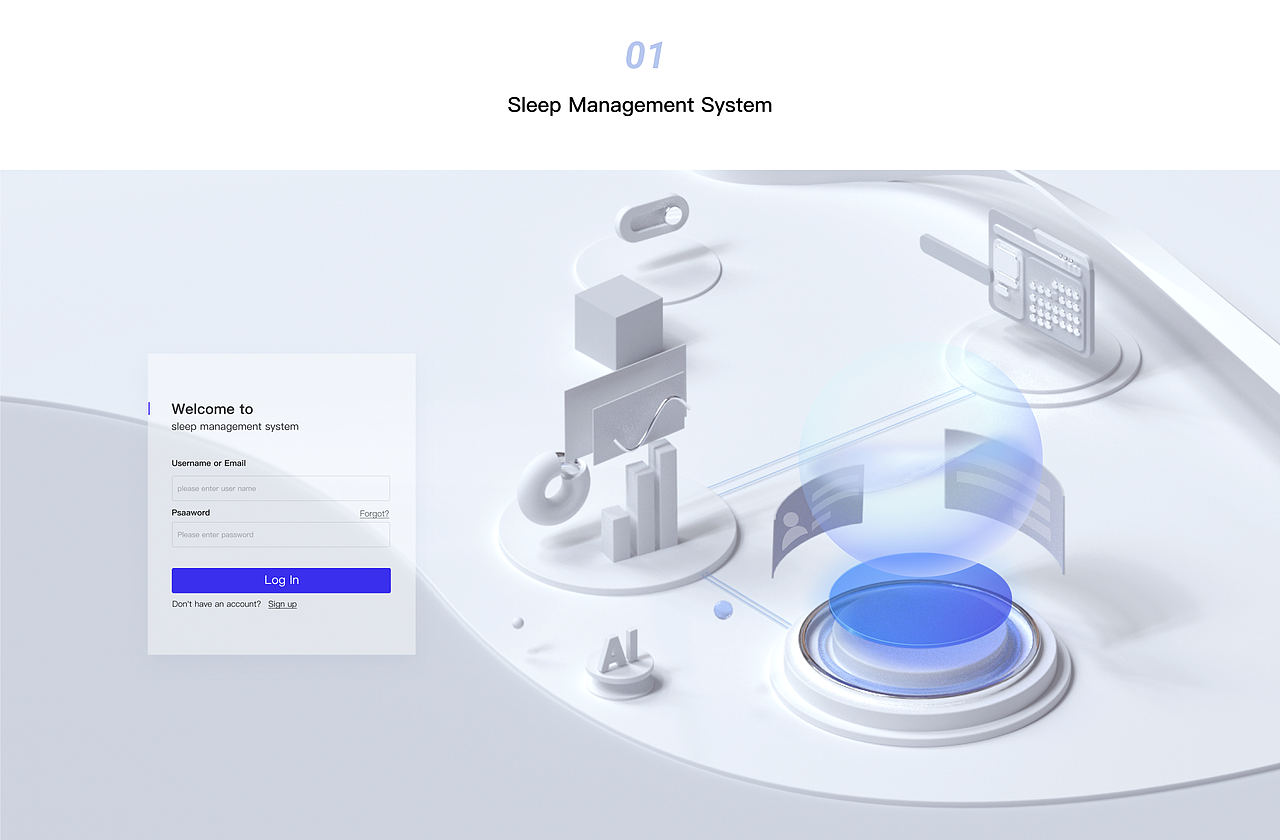Click the '01' section number
1280x840 pixels.
click(644, 55)
